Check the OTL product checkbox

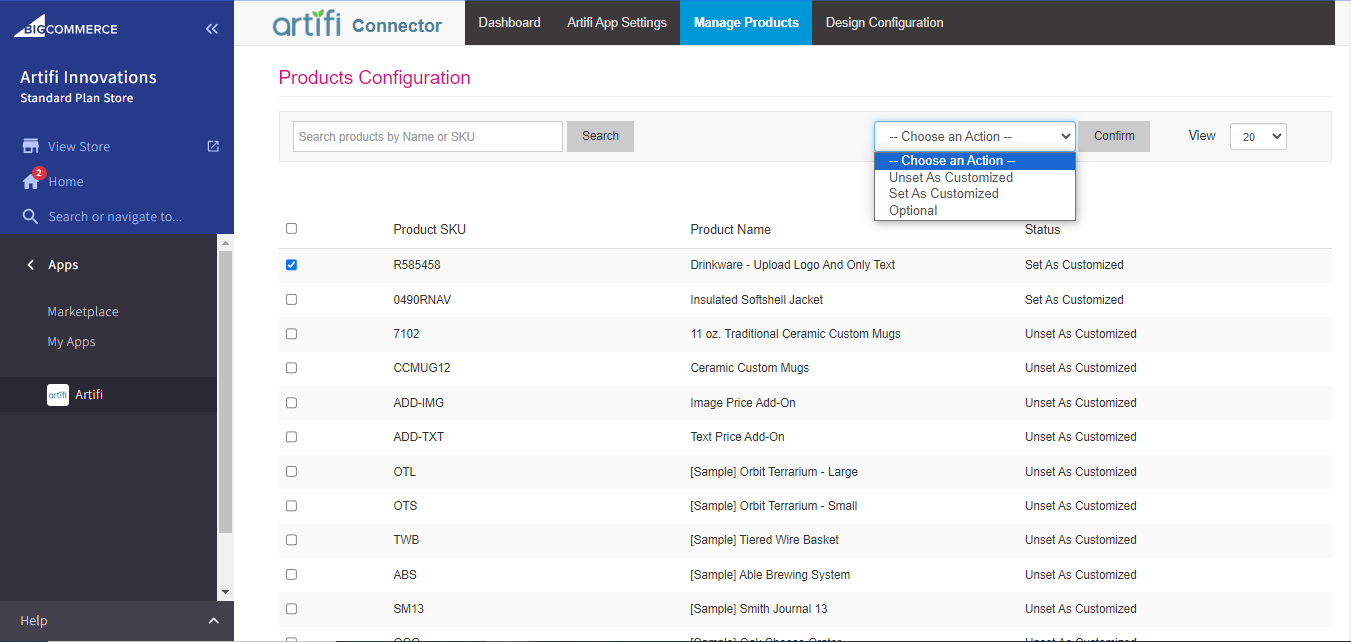pyautogui.click(x=292, y=471)
